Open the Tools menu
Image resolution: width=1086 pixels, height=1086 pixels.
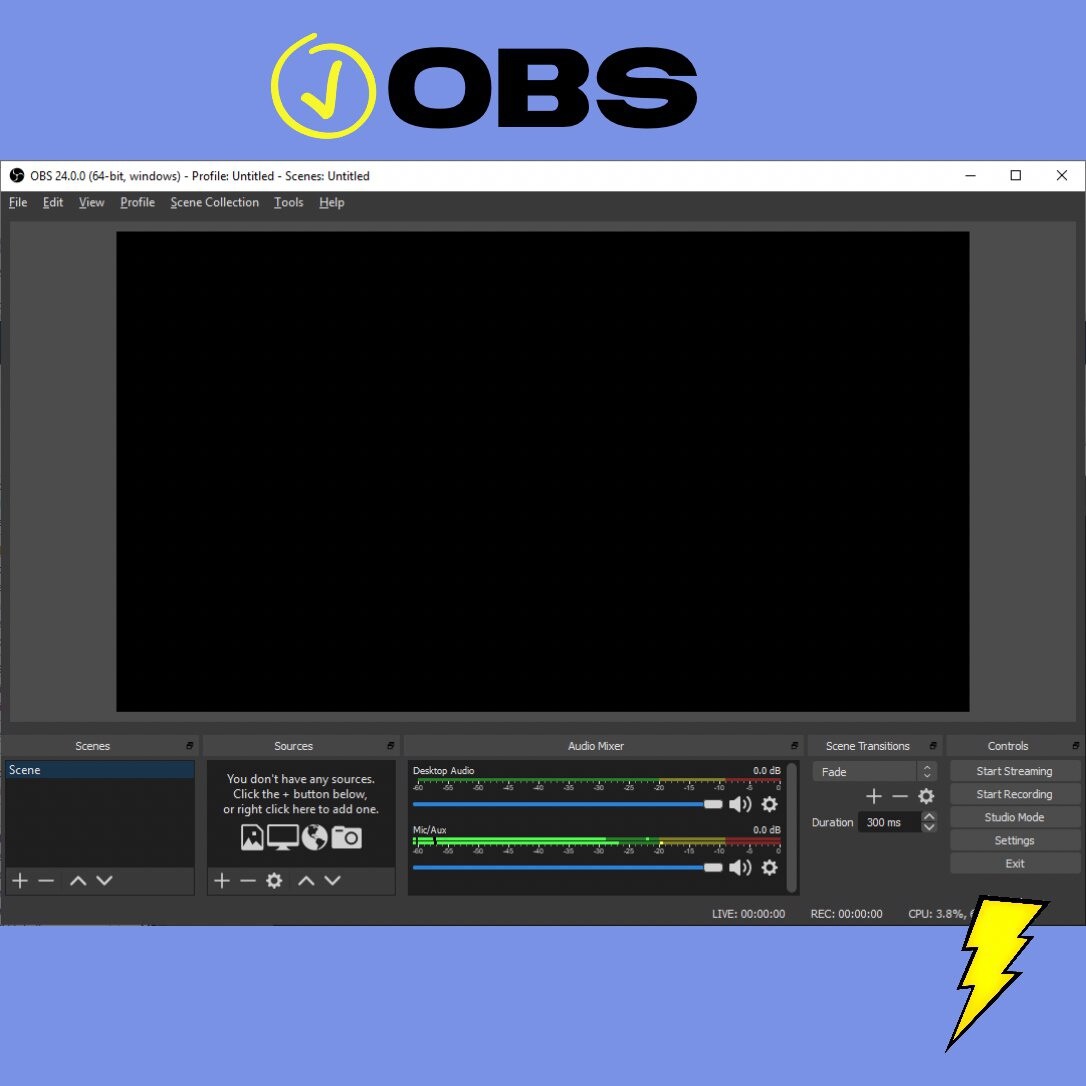tap(288, 202)
